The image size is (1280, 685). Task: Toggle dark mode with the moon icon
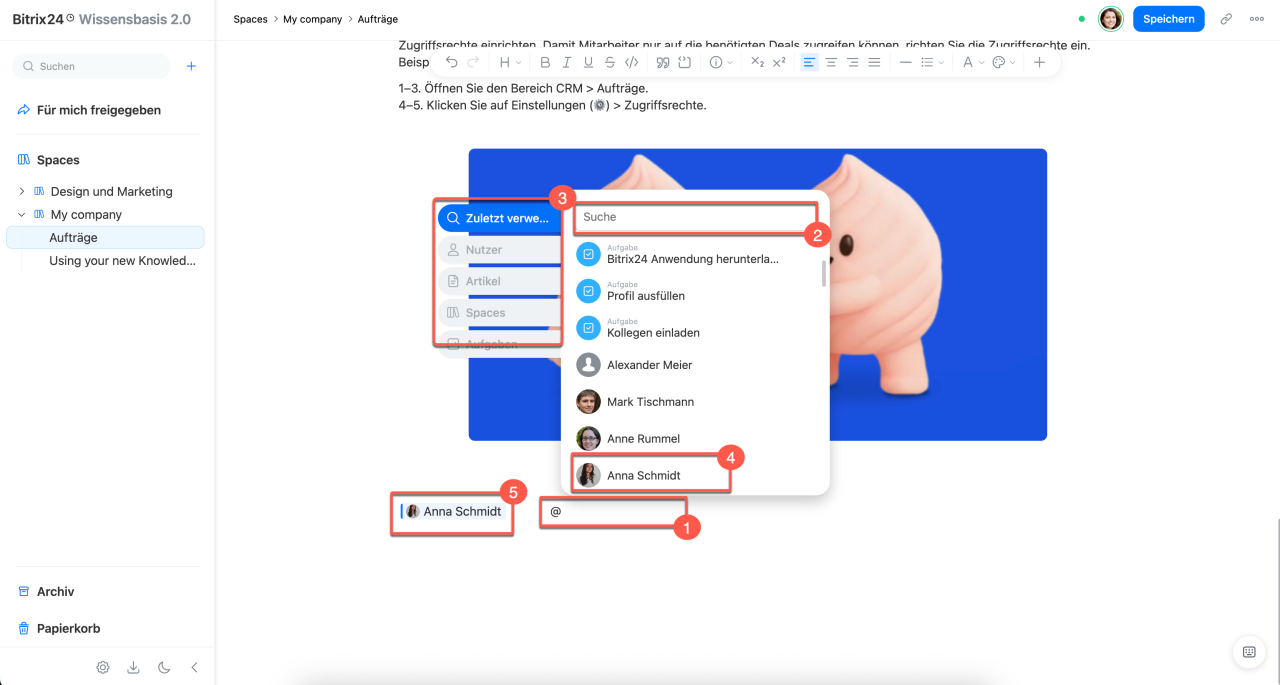point(164,667)
